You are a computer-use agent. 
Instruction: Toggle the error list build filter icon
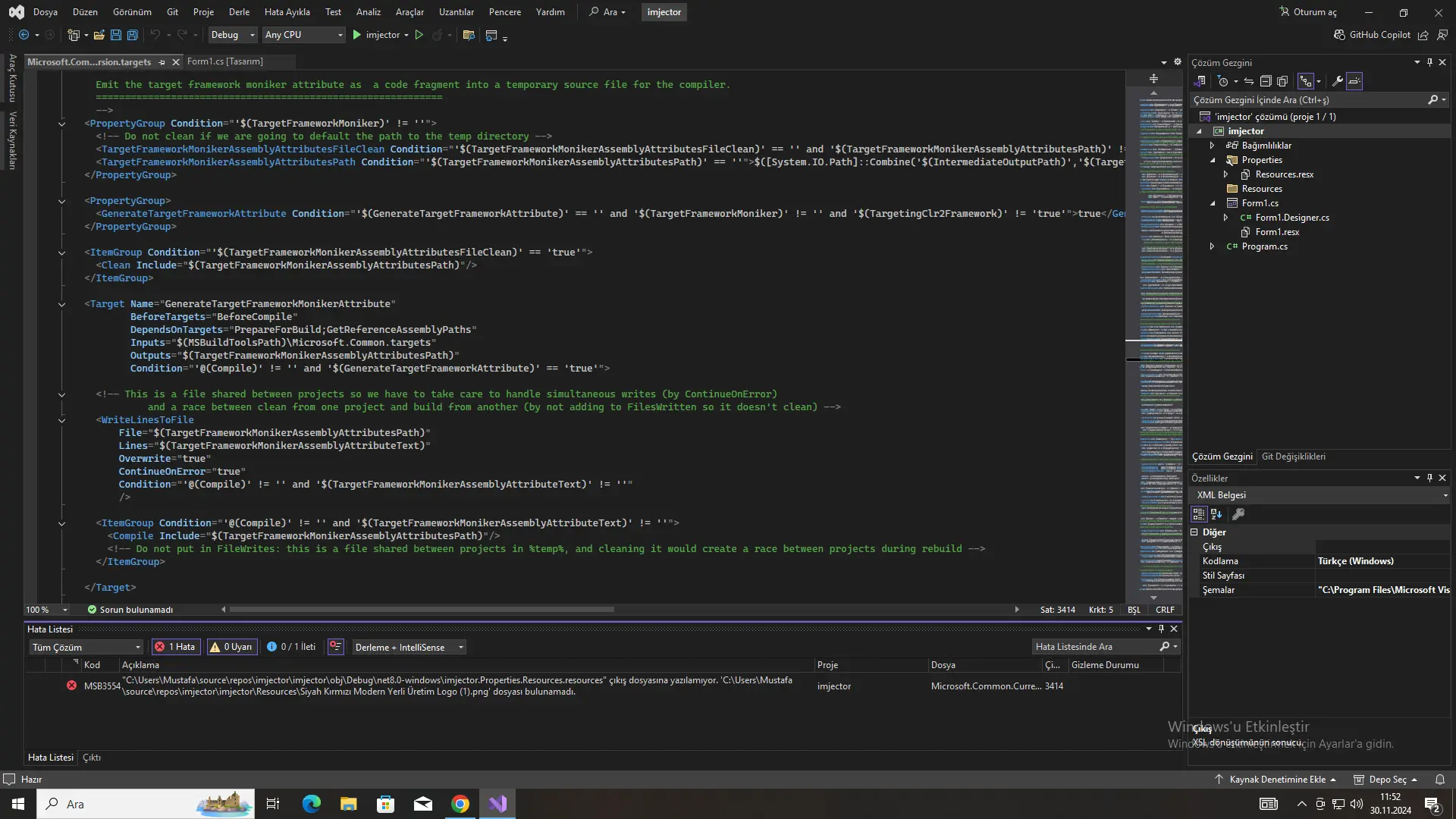[336, 647]
